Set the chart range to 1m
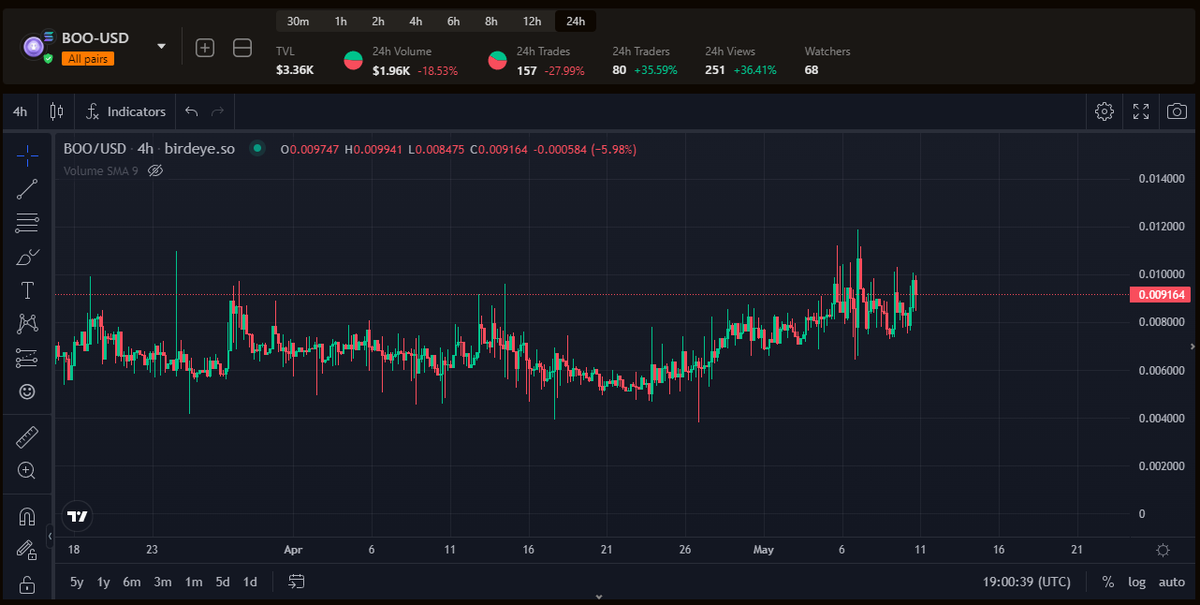This screenshot has width=1200, height=605. click(194, 582)
